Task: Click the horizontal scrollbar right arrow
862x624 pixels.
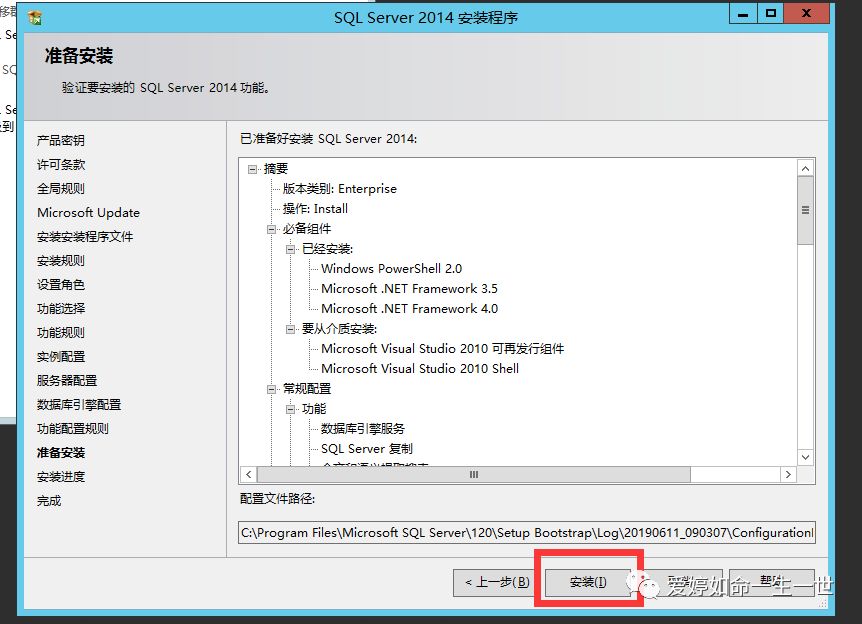Action: [788, 474]
